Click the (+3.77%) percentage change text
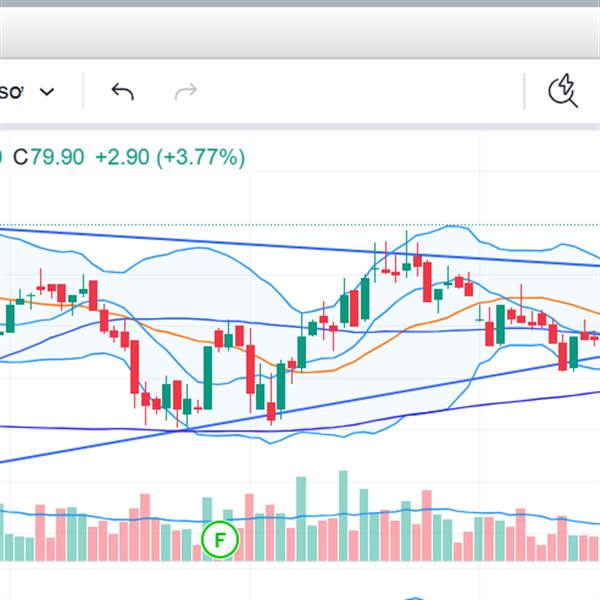 point(200,157)
